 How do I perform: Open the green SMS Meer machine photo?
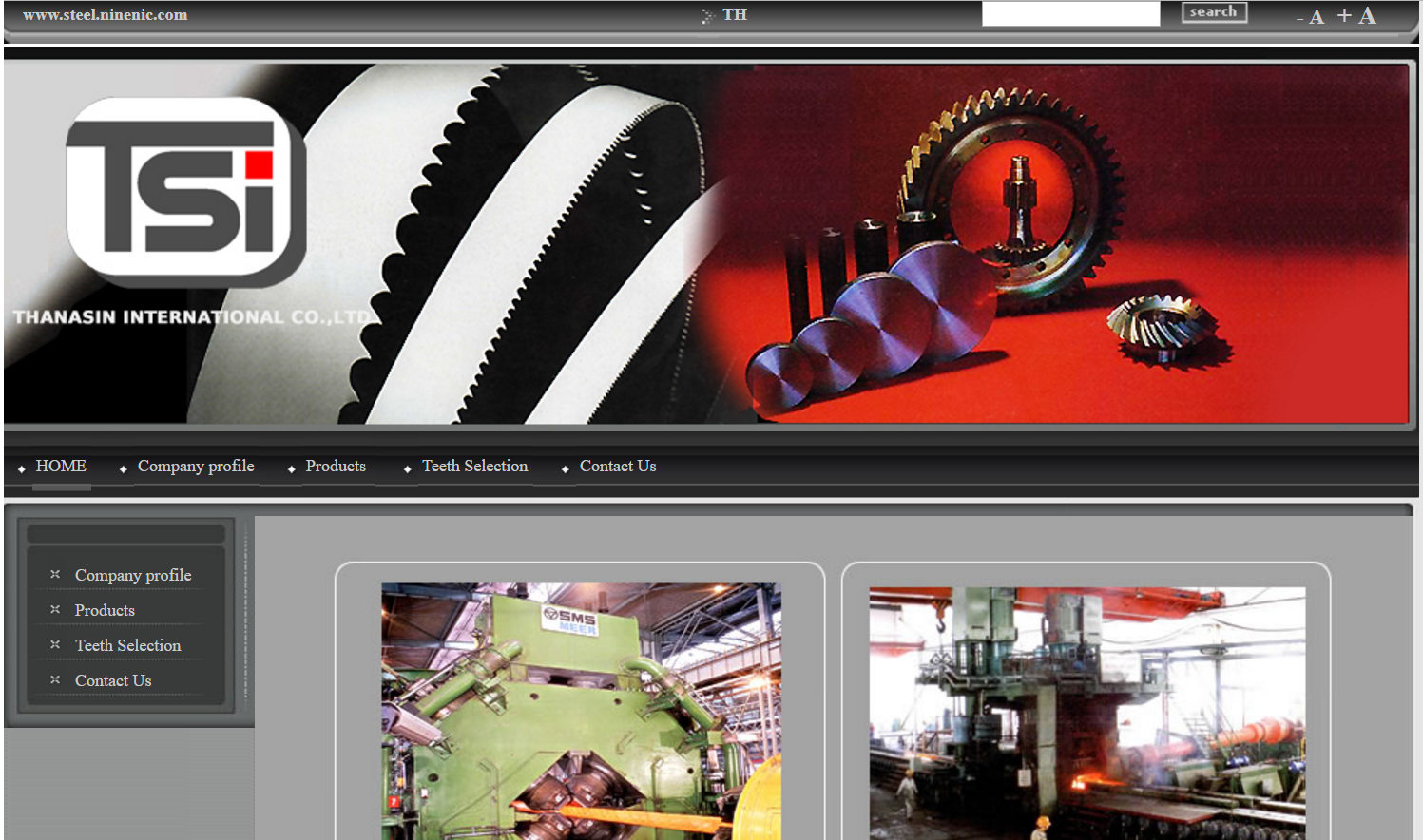[x=581, y=711]
